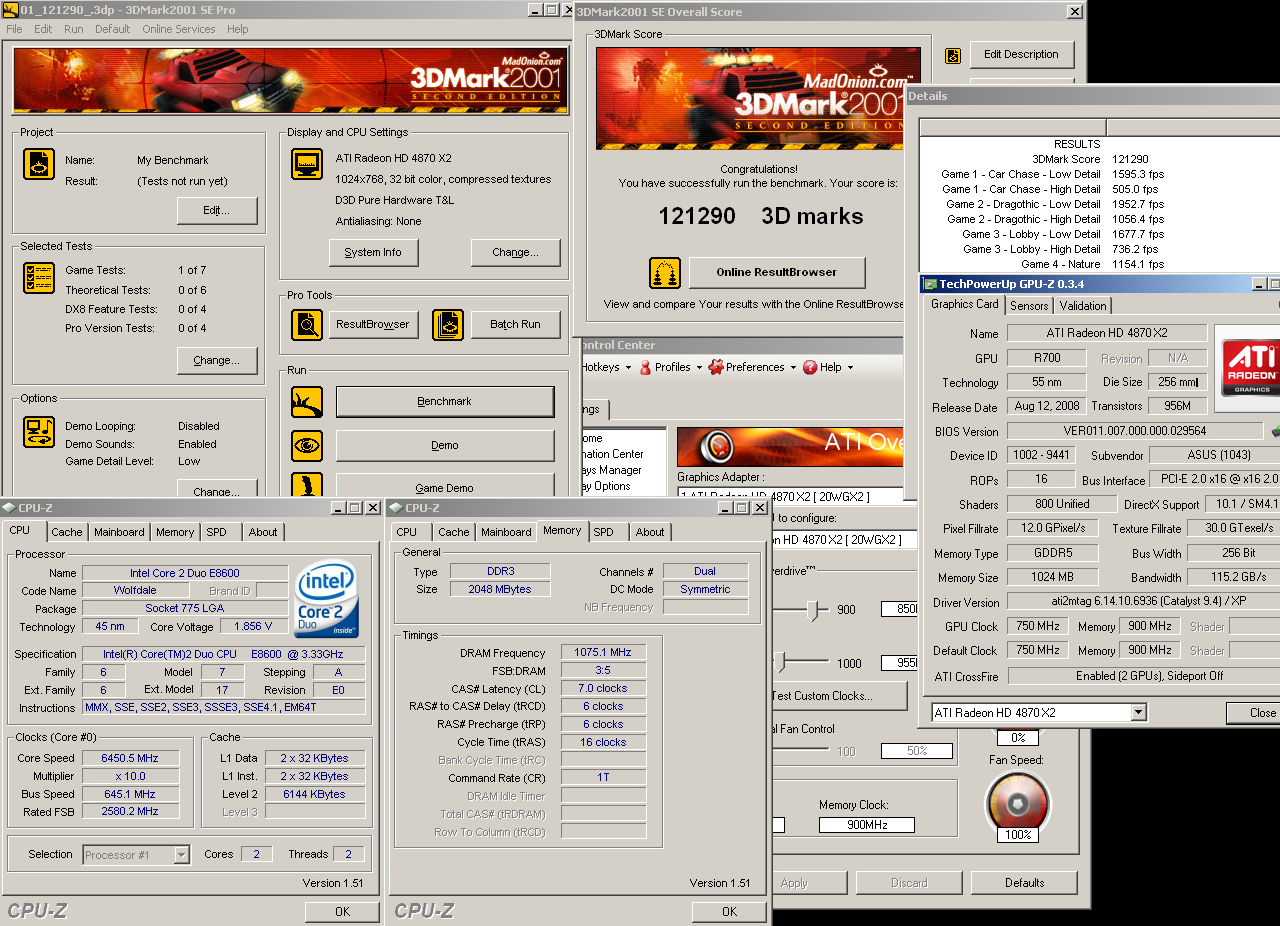This screenshot has height=926, width=1280.
Task: Click the fan speed 50% field
Action: pos(917,751)
